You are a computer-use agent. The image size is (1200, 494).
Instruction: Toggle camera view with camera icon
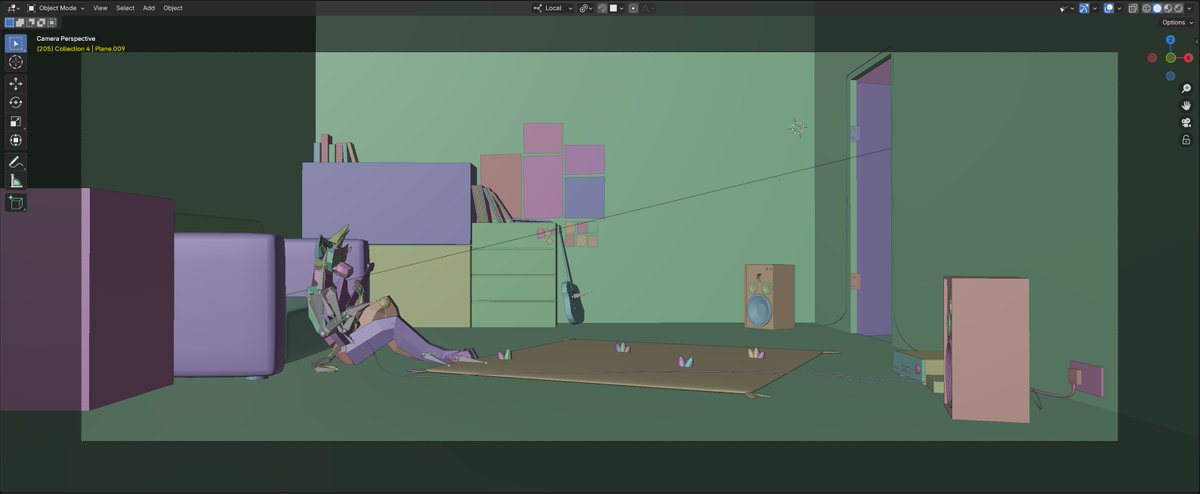tap(1186, 123)
